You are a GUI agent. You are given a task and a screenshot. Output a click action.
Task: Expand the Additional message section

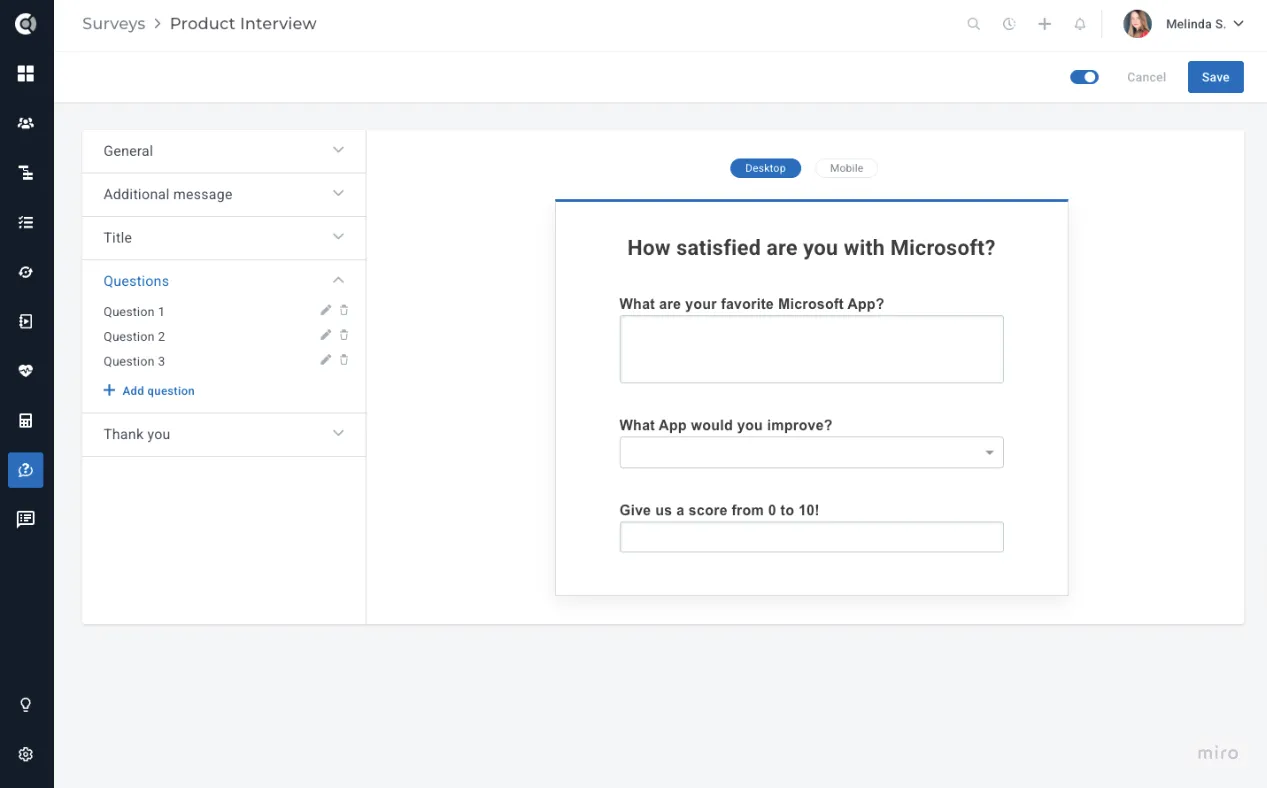[x=224, y=194]
